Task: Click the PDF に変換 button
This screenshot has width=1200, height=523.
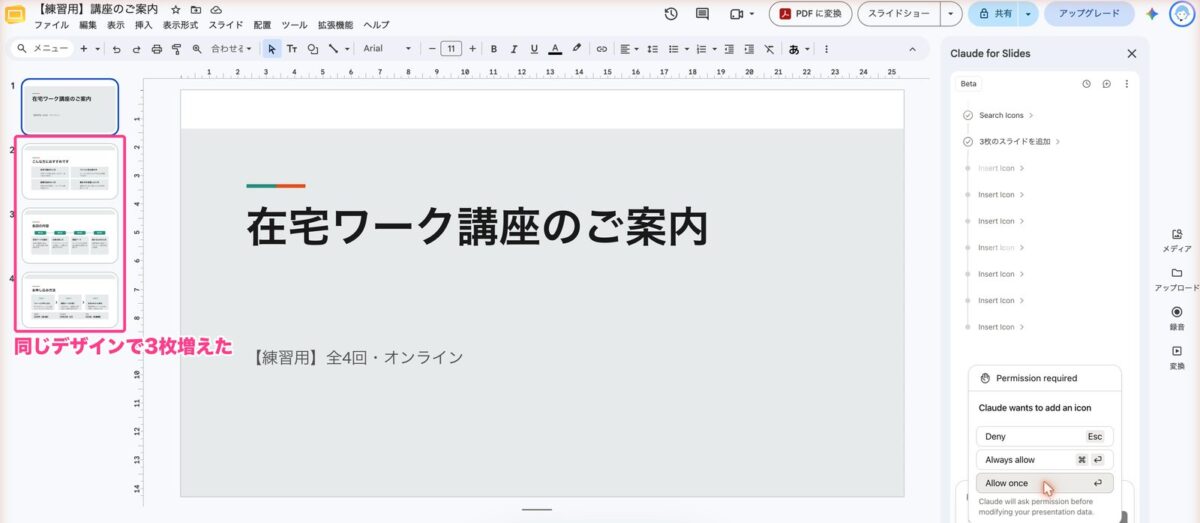Action: [x=811, y=14]
